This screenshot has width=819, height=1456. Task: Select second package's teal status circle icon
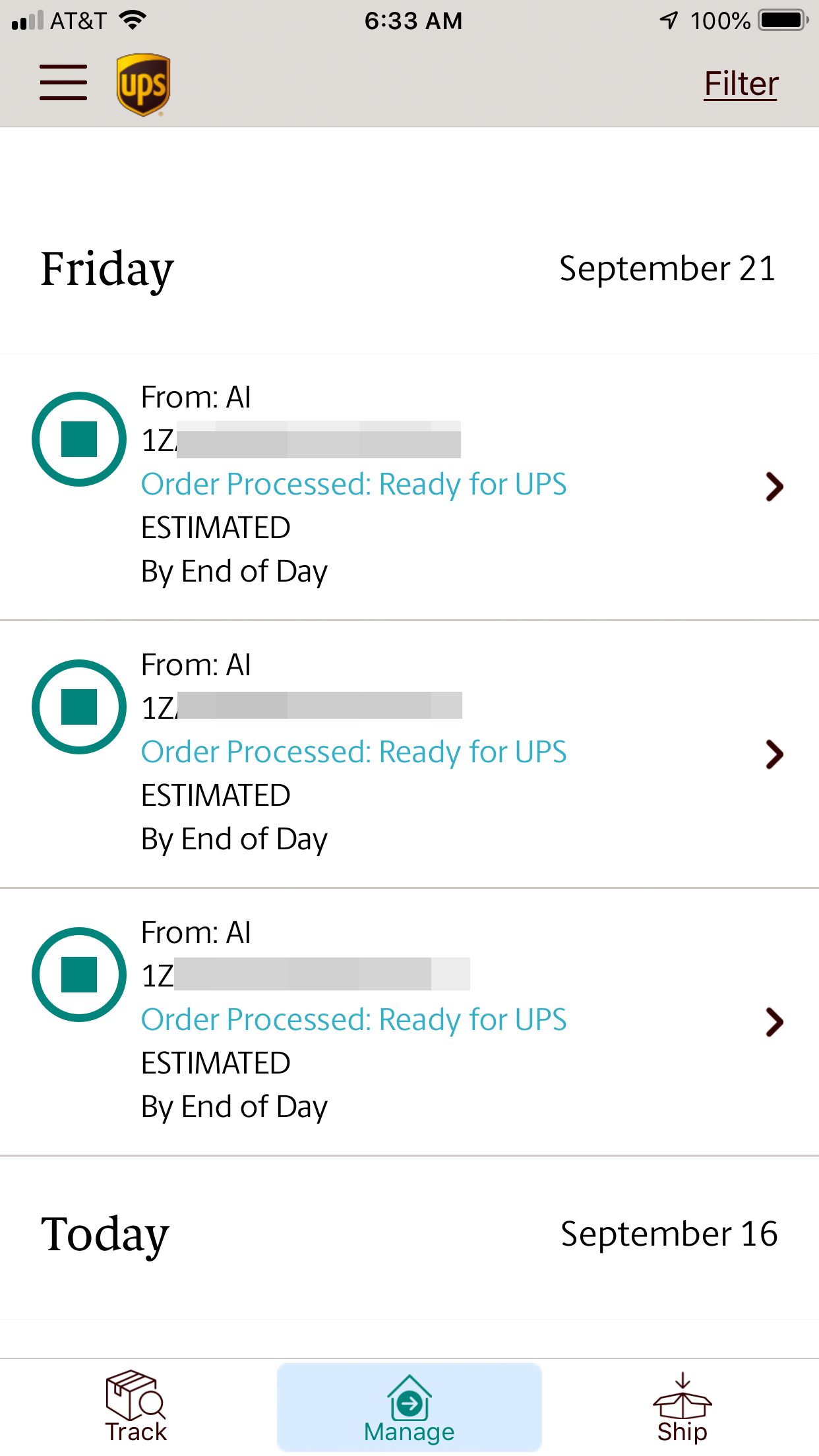point(79,707)
